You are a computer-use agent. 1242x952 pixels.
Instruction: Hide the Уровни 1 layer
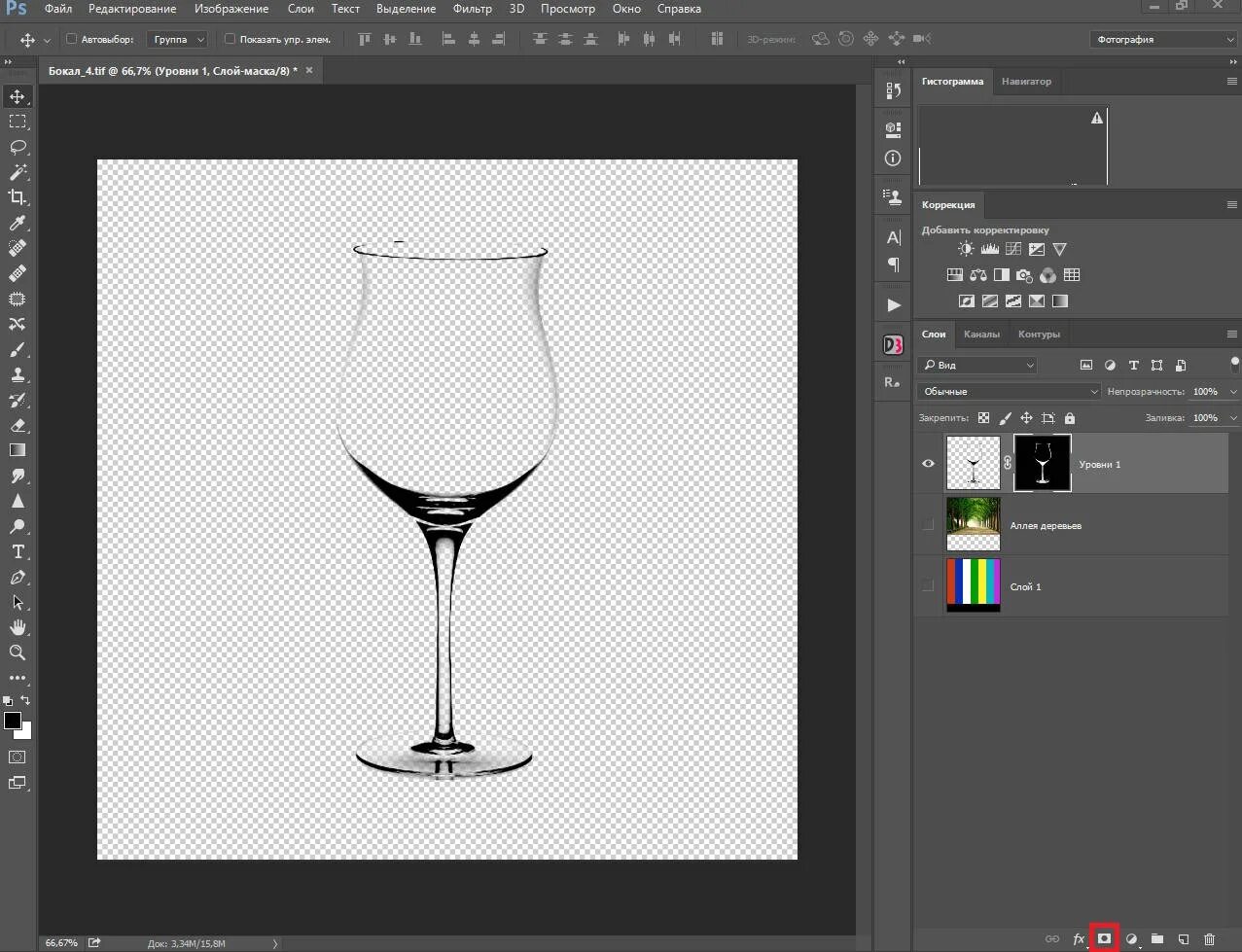(928, 464)
